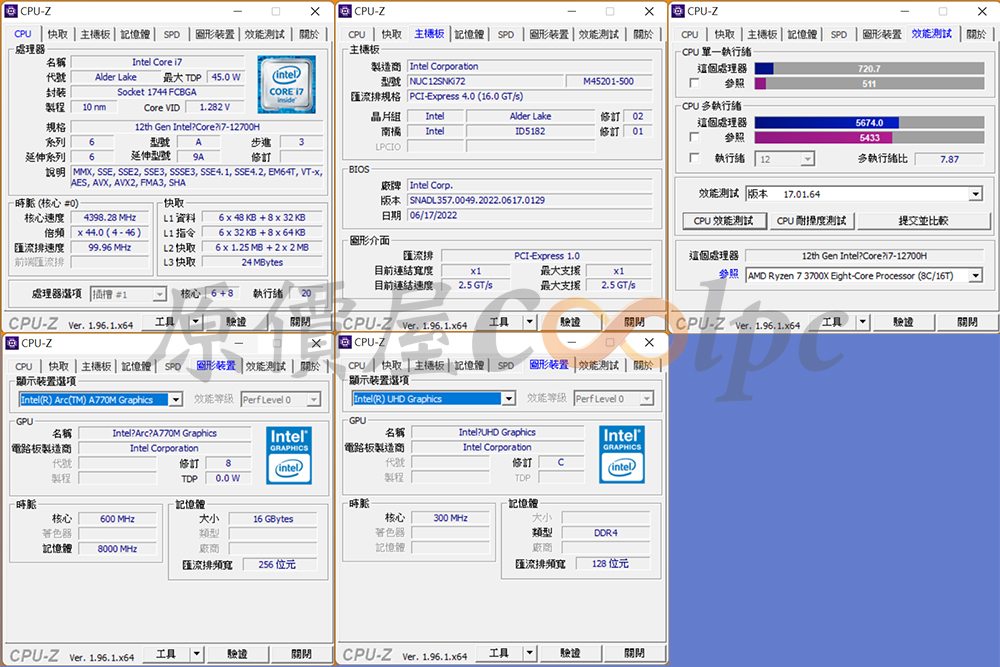1000x667 pixels.
Task: Click the multi-thread reference bar showing 5433
Action: (x=869, y=138)
